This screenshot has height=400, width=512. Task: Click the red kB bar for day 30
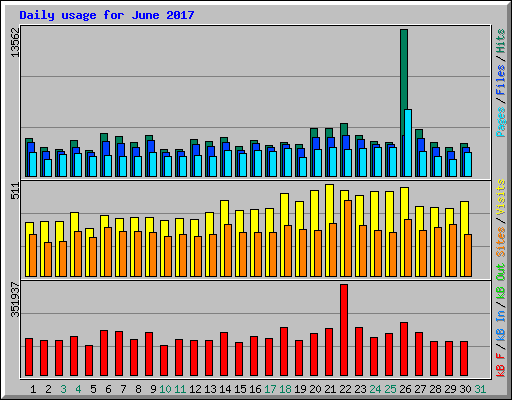point(464,359)
